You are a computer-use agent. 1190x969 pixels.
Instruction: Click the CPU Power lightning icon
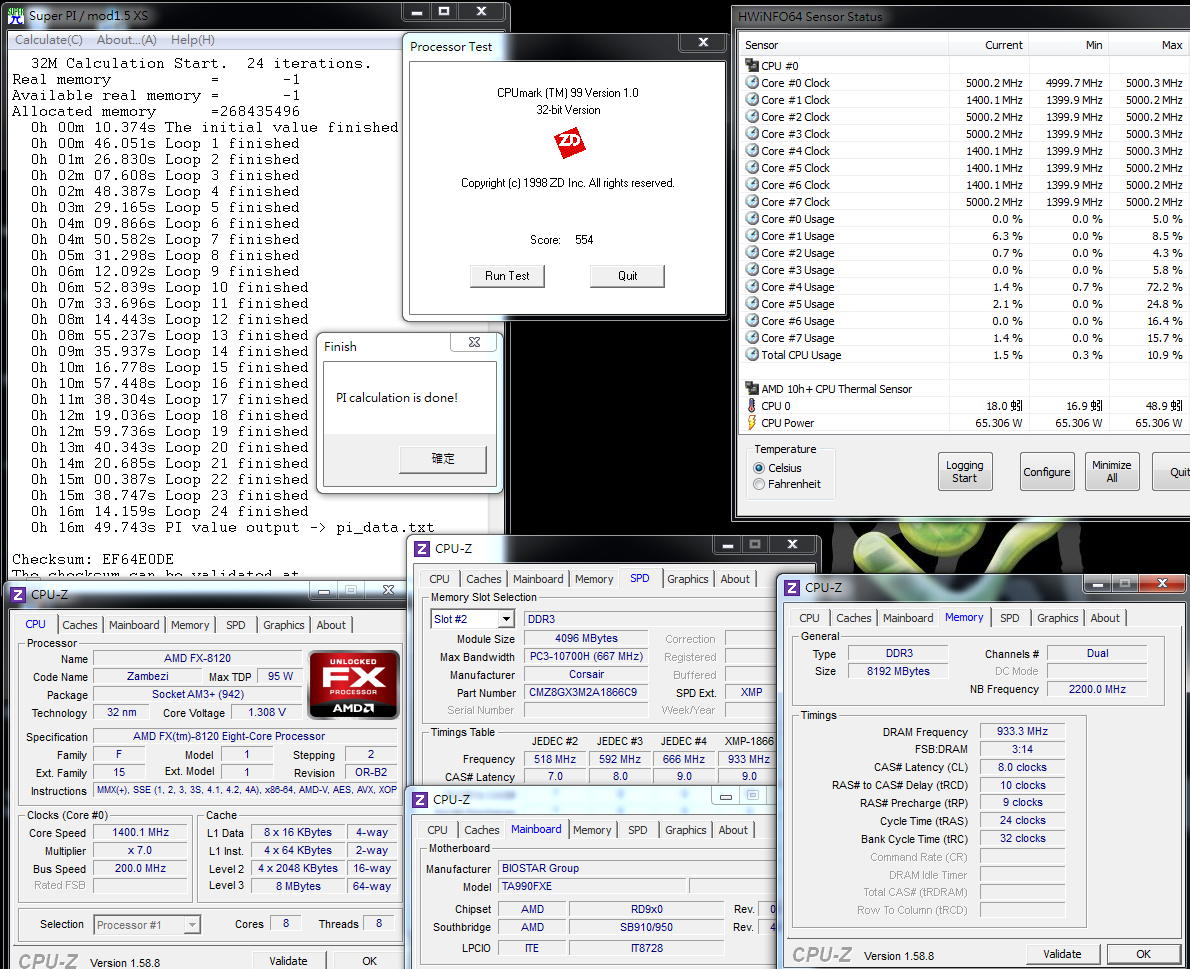point(751,423)
